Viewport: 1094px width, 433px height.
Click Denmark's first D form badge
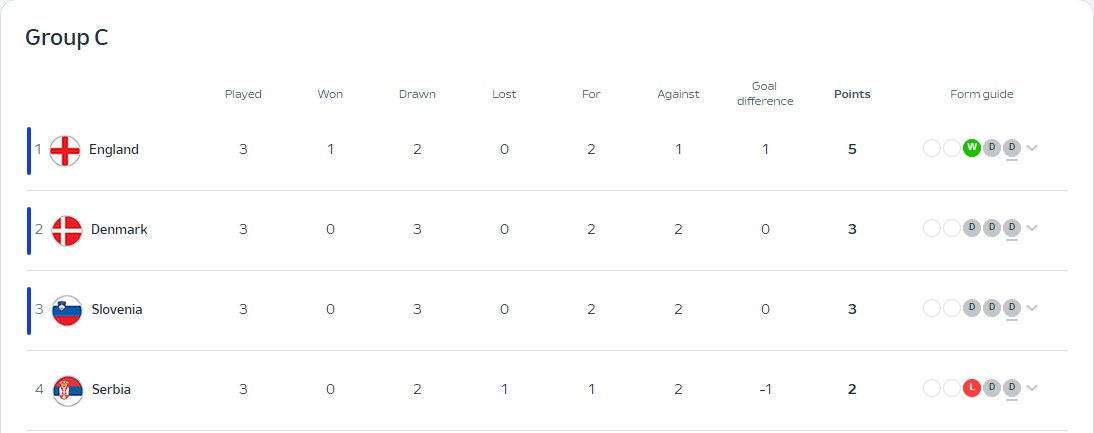[x=972, y=228]
